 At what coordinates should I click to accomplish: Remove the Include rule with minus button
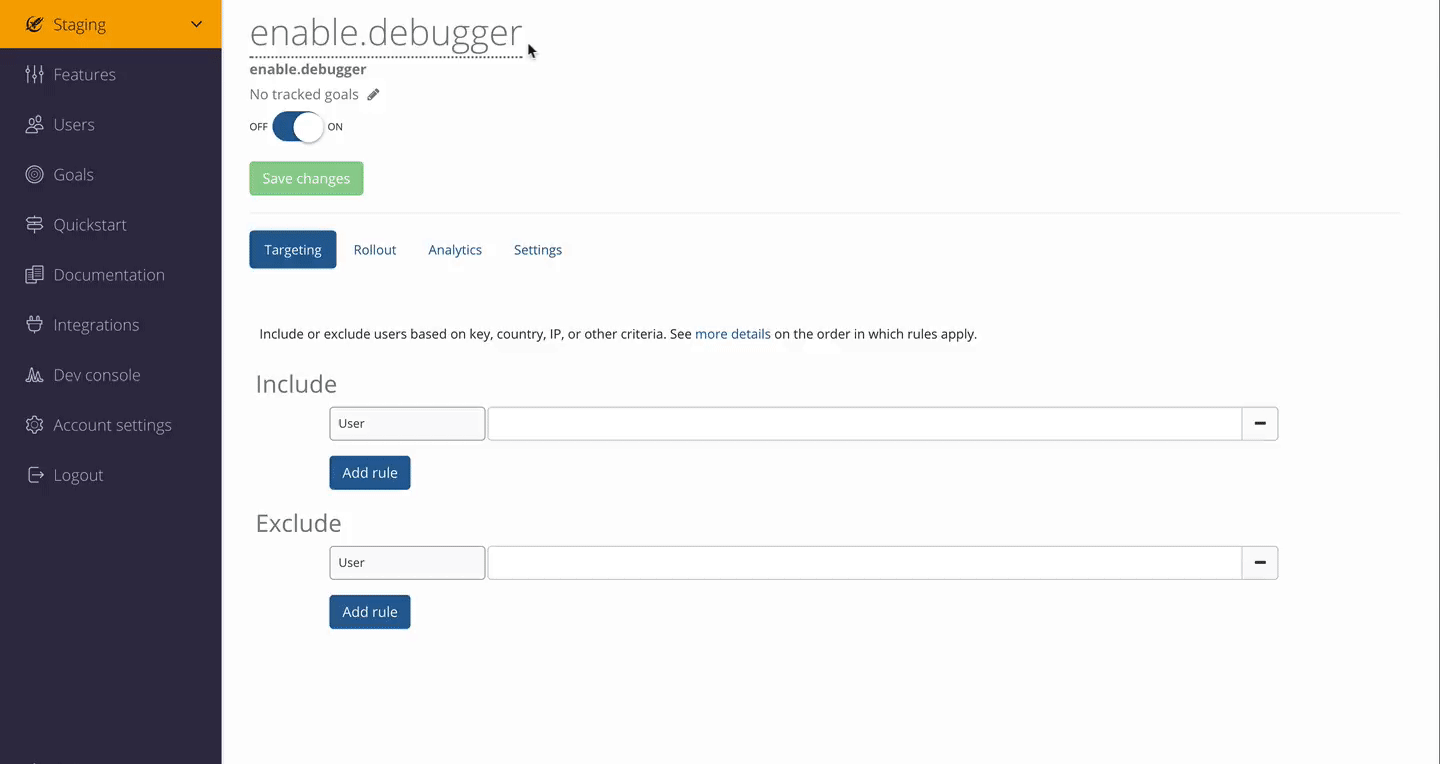click(1260, 424)
